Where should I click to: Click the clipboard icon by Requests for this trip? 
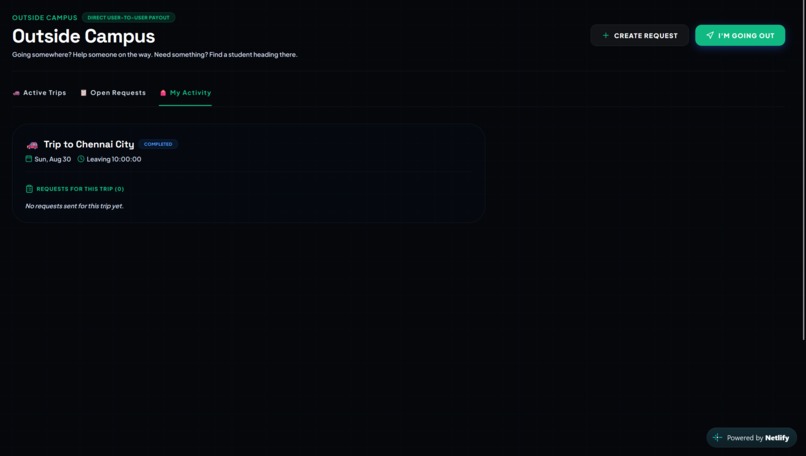tap(29, 189)
